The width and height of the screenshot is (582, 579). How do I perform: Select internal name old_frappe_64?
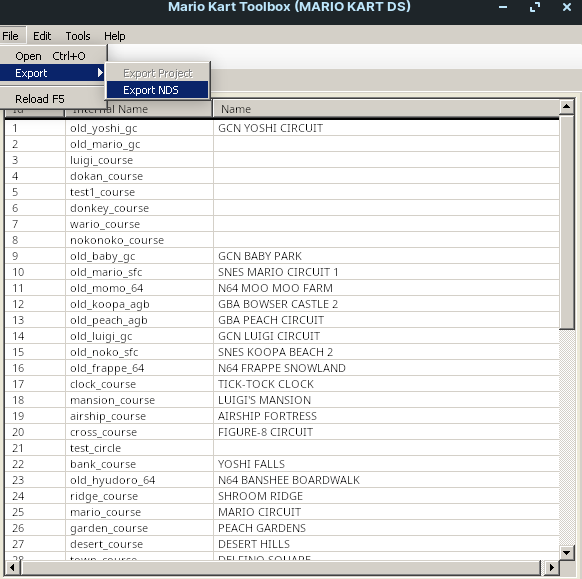click(x=139, y=368)
